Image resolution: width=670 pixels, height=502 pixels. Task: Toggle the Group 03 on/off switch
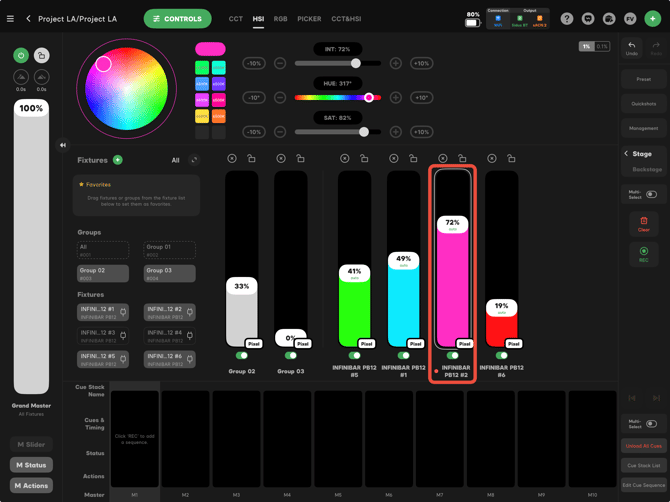pyautogui.click(x=291, y=355)
